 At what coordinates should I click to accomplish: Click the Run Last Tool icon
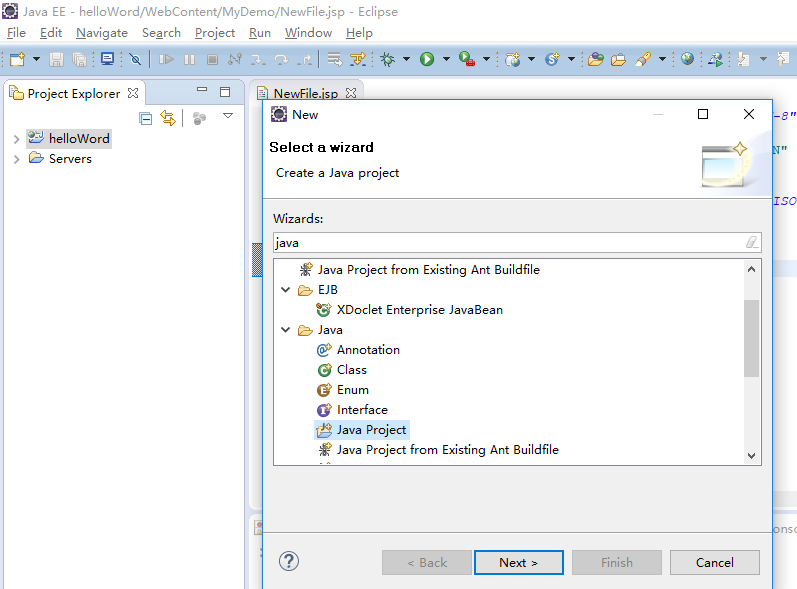click(x=467, y=59)
